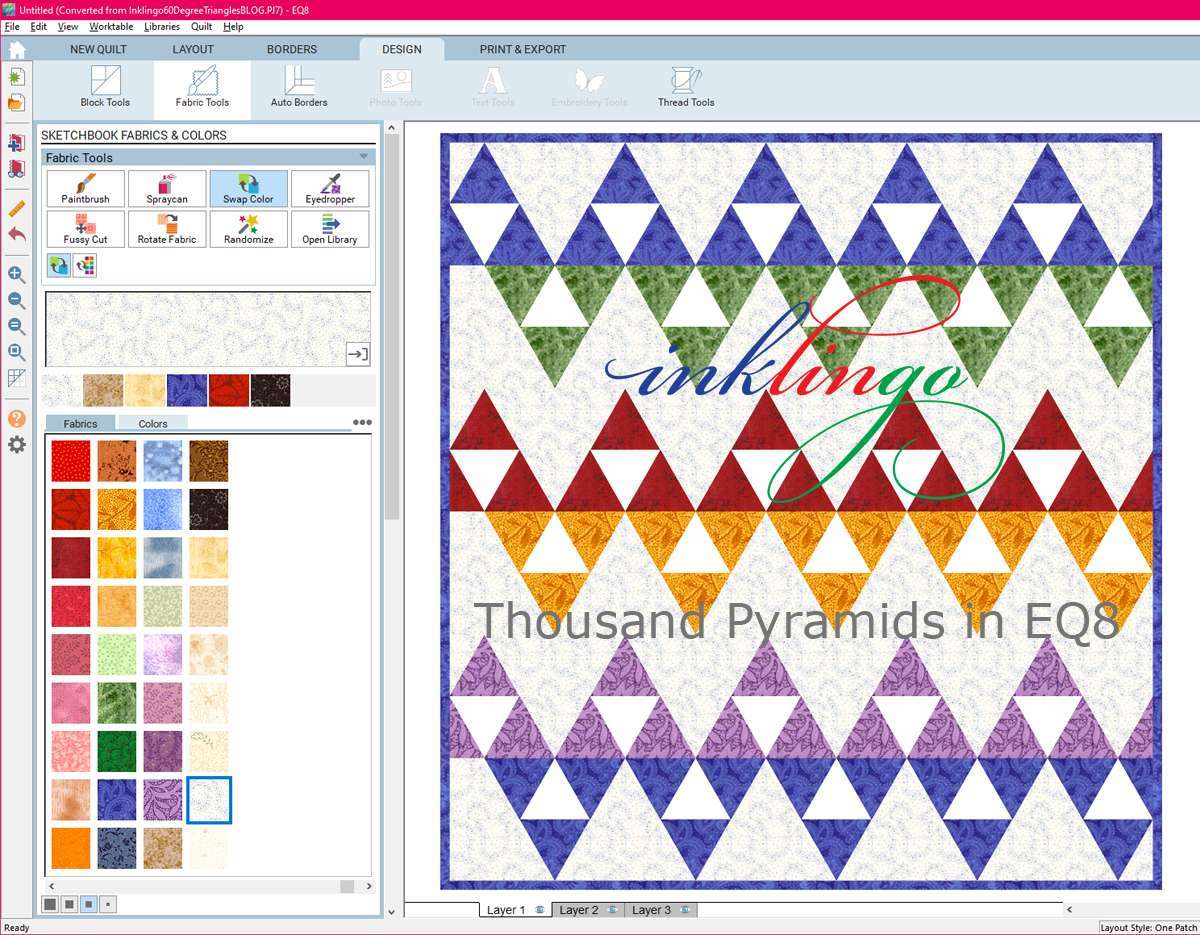Open the Quilt menu
Screen dimensions: 1200x935
200,26
